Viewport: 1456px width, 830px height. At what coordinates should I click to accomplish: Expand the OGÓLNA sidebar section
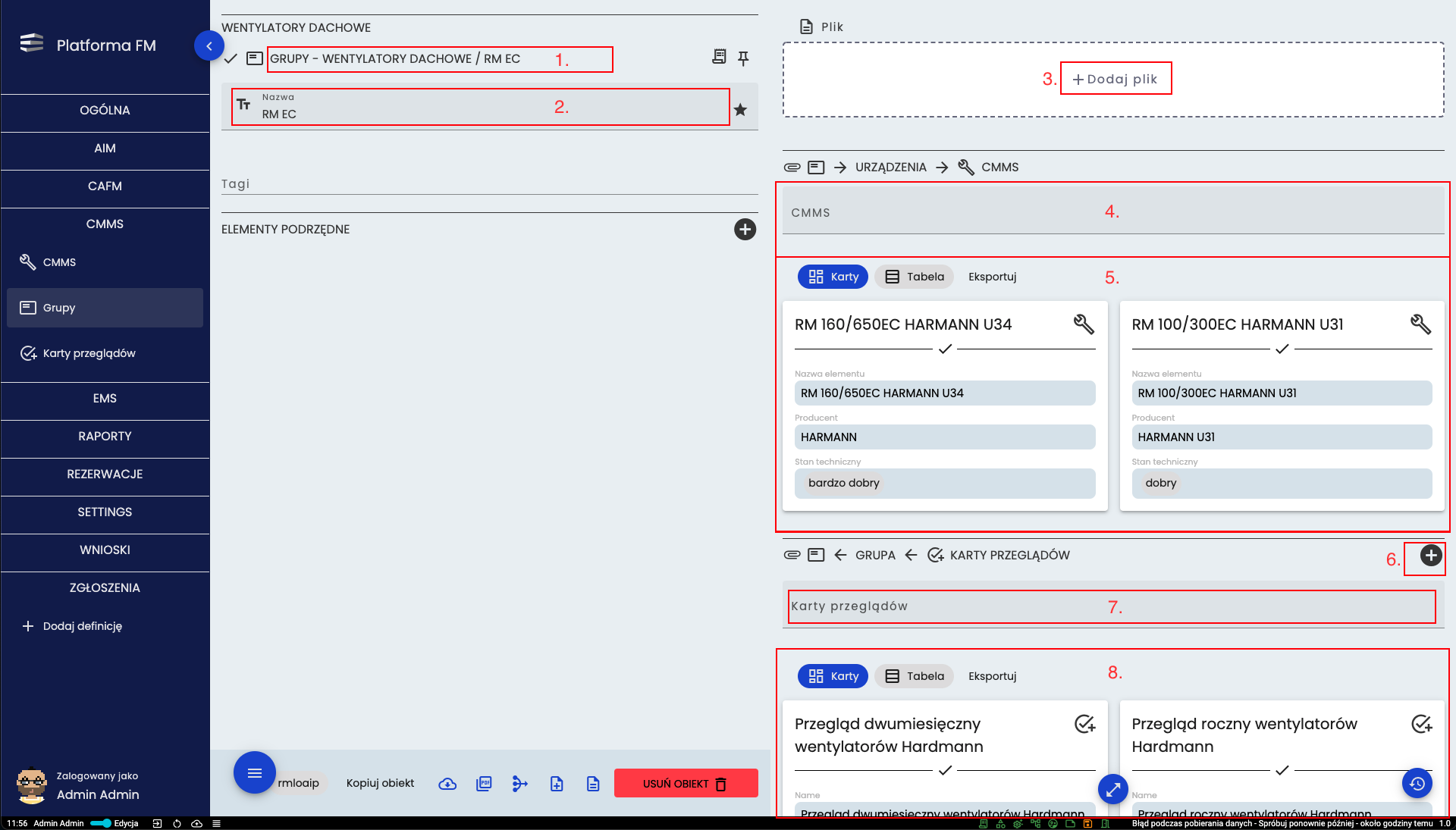[x=105, y=111]
